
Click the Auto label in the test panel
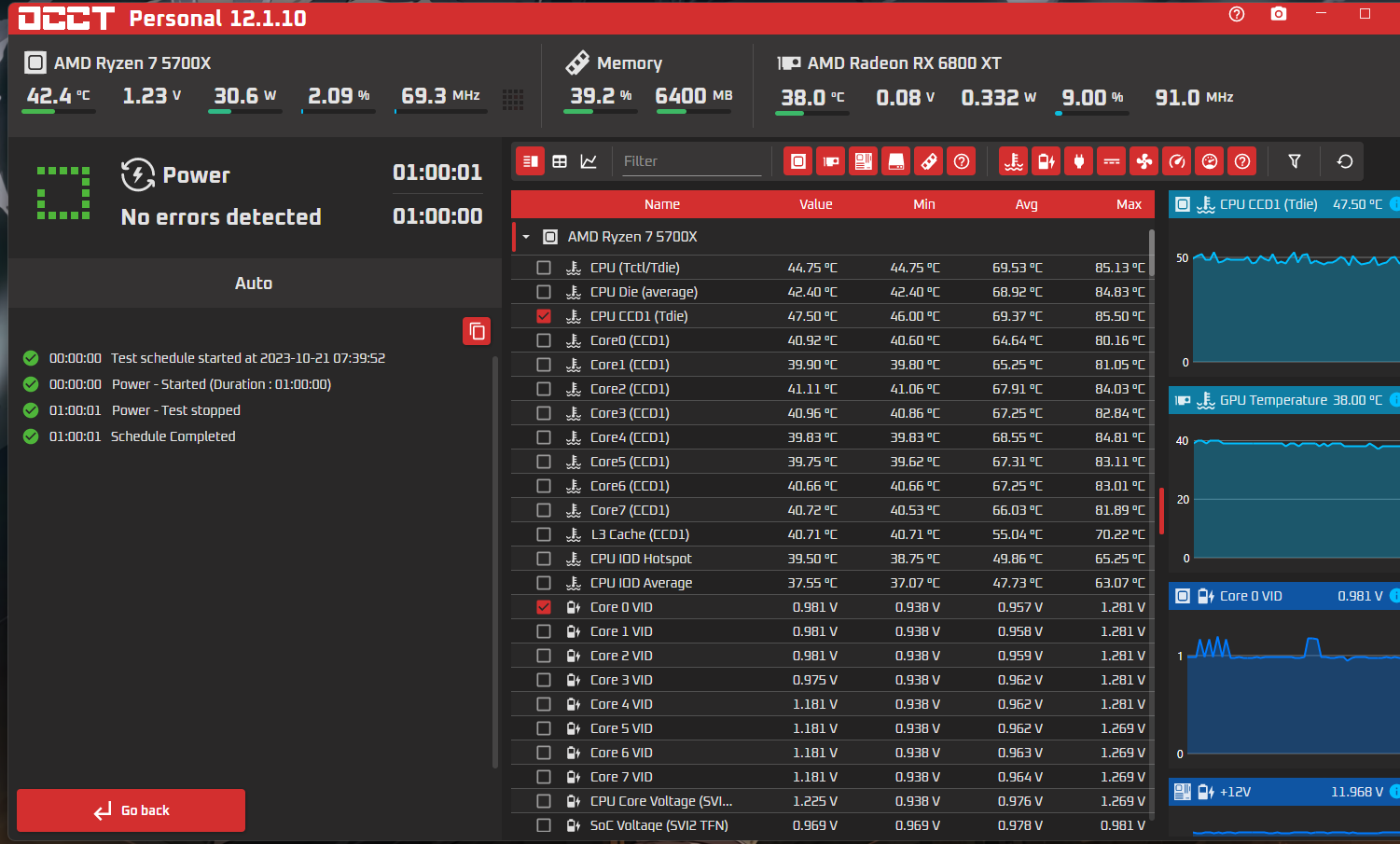[x=254, y=284]
